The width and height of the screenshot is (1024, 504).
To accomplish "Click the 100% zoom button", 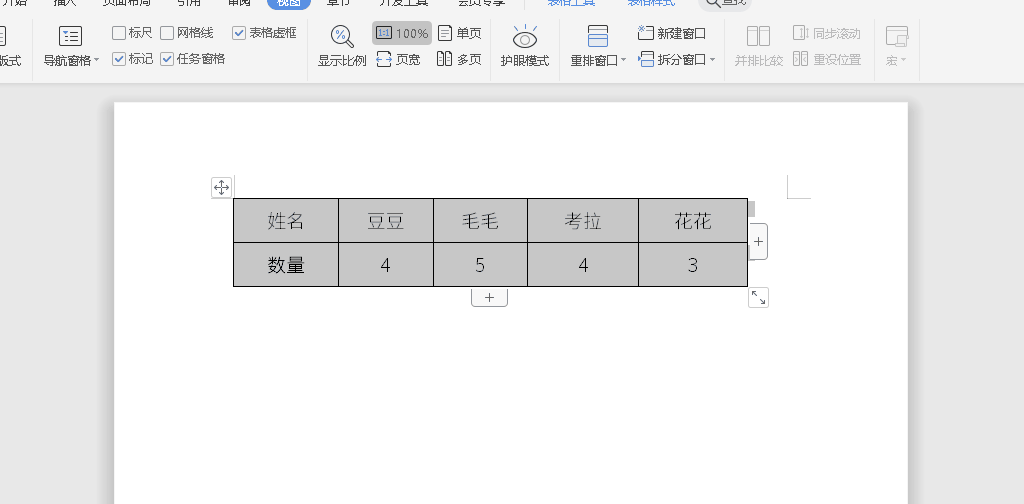I will (402, 33).
